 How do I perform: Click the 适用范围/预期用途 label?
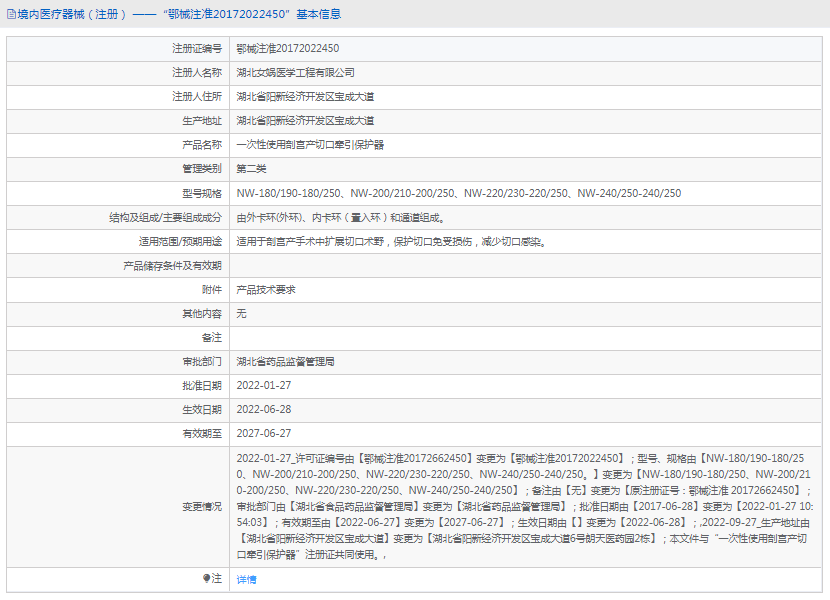[x=181, y=241]
